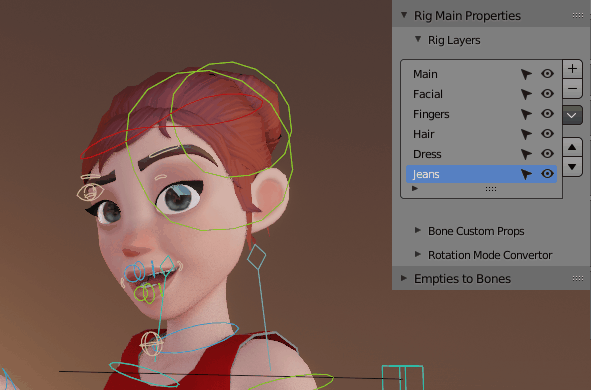Viewport: 591px width, 390px height.
Task: Toggle selectability arrow for Main layer
Action: click(526, 74)
